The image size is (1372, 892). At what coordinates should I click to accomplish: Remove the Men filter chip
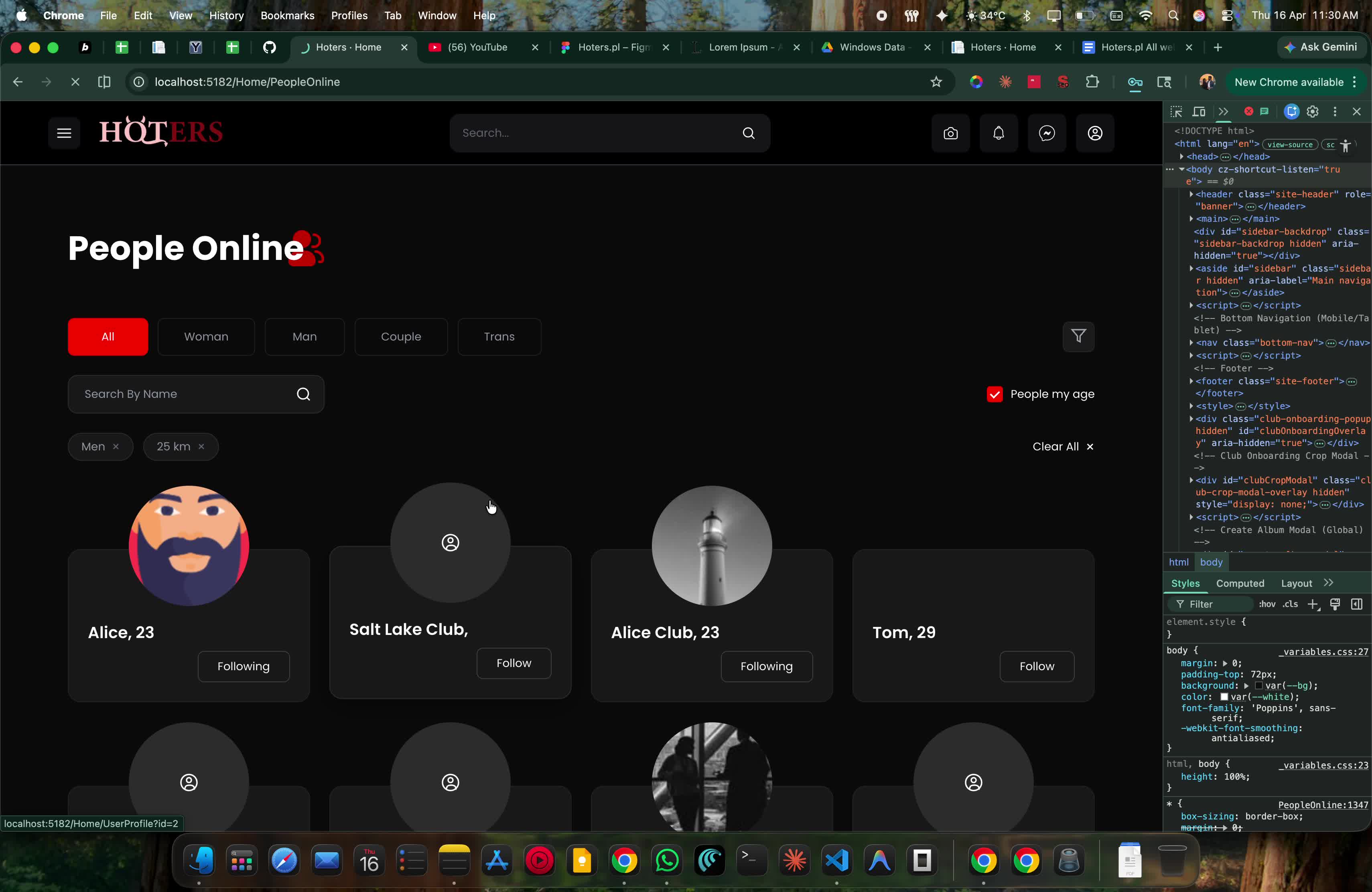[116, 446]
